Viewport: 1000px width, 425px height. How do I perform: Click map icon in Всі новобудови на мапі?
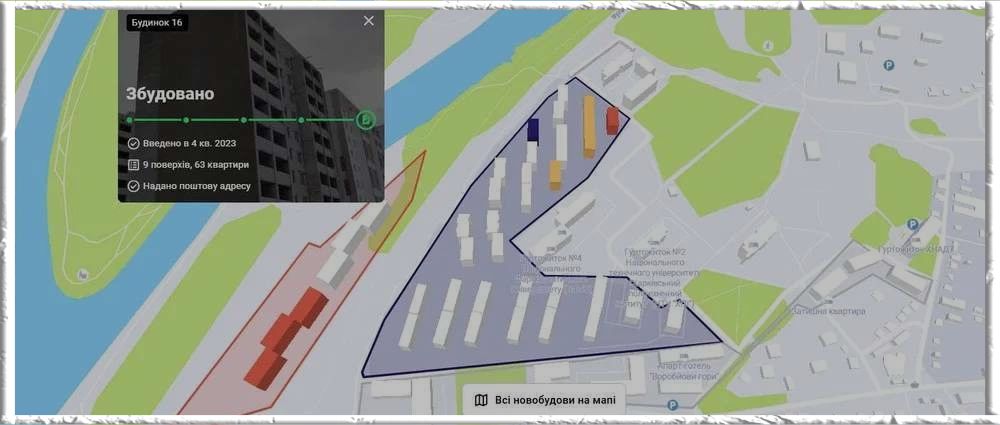click(x=481, y=400)
